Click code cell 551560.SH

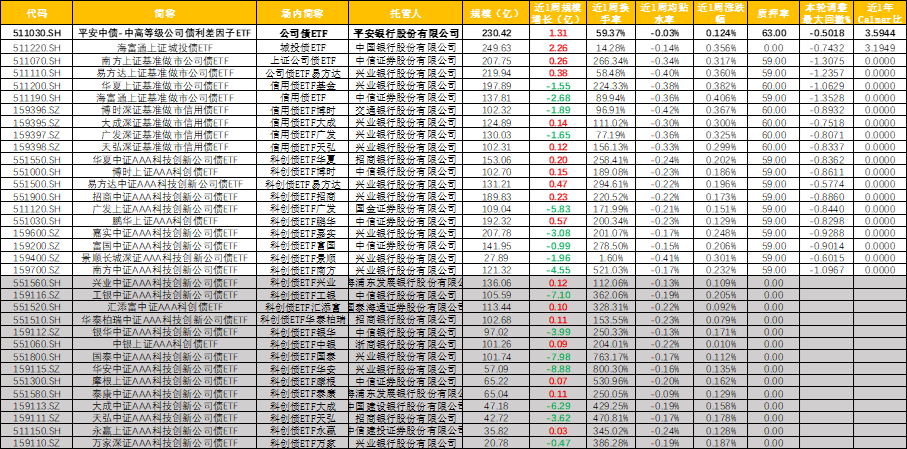(x=36, y=283)
